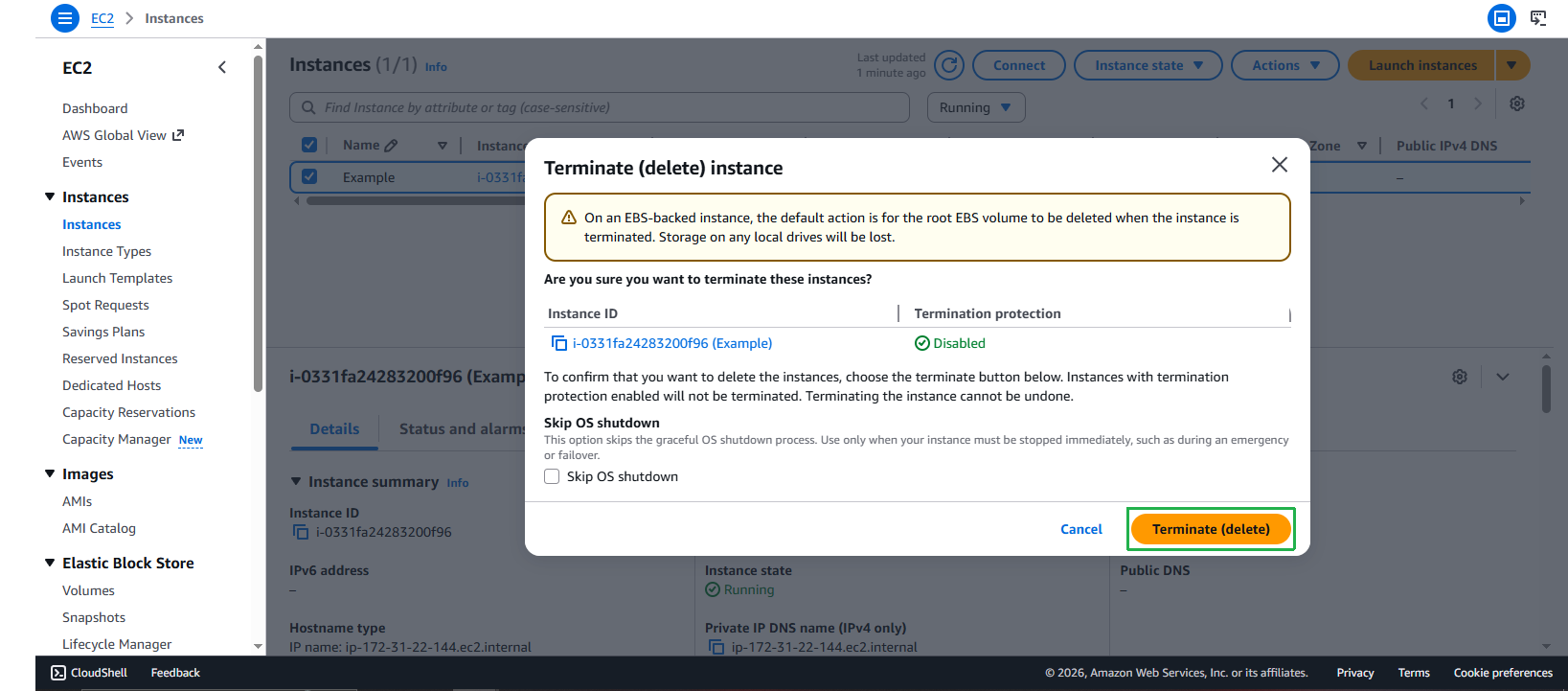Confirm with the Terminate (delete) button

(x=1211, y=529)
